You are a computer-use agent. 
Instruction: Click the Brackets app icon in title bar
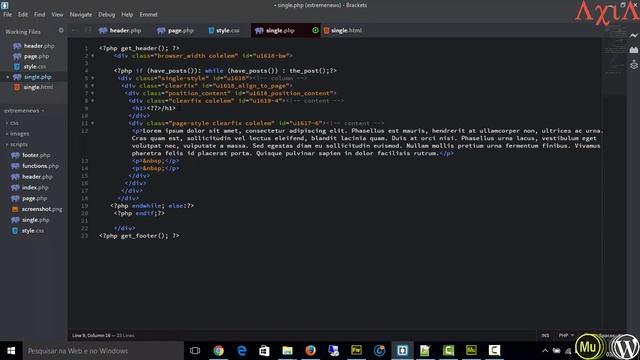[x=5, y=5]
